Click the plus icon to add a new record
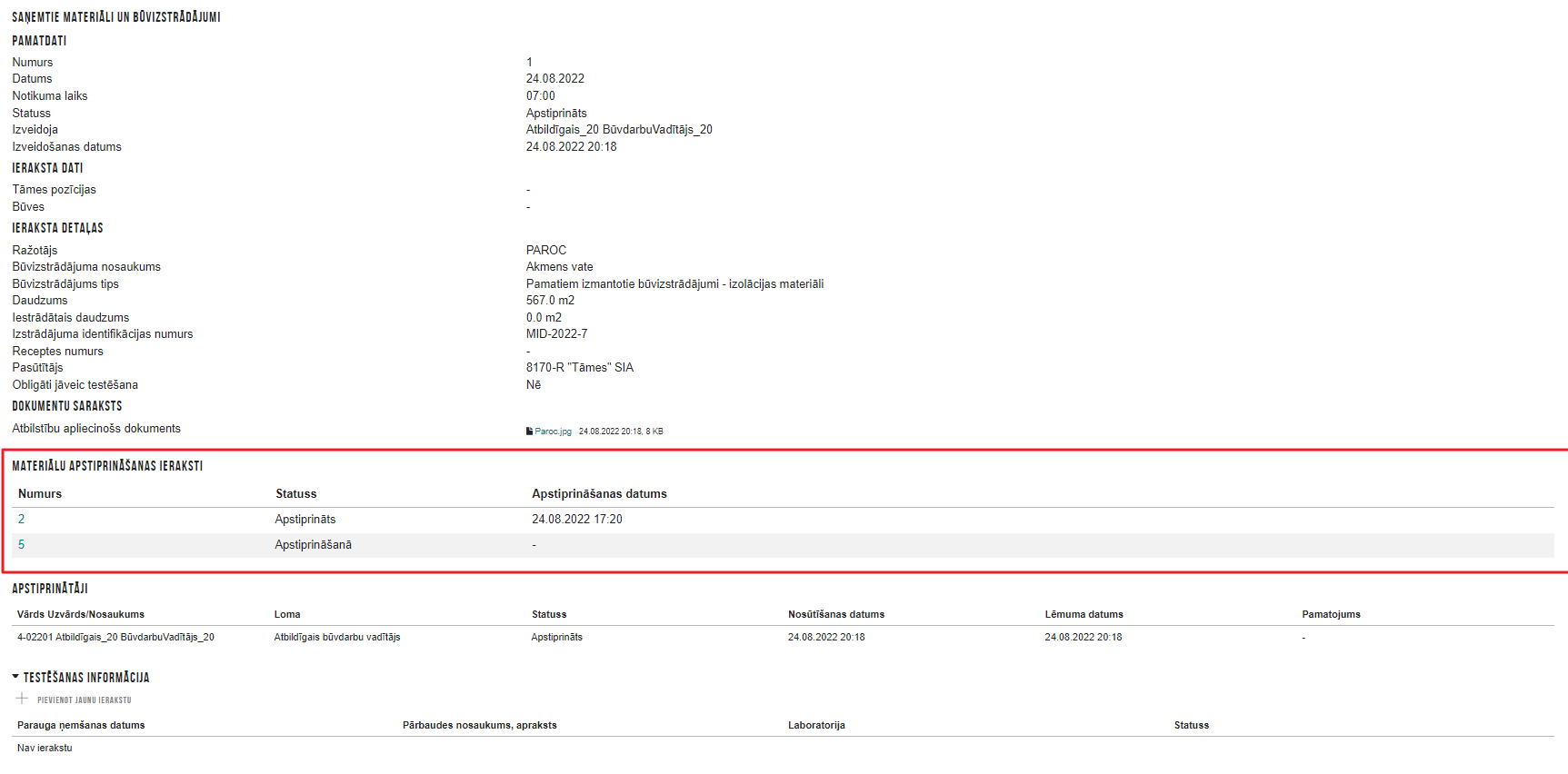Image resolution: width=1568 pixels, height=774 pixels. click(22, 699)
